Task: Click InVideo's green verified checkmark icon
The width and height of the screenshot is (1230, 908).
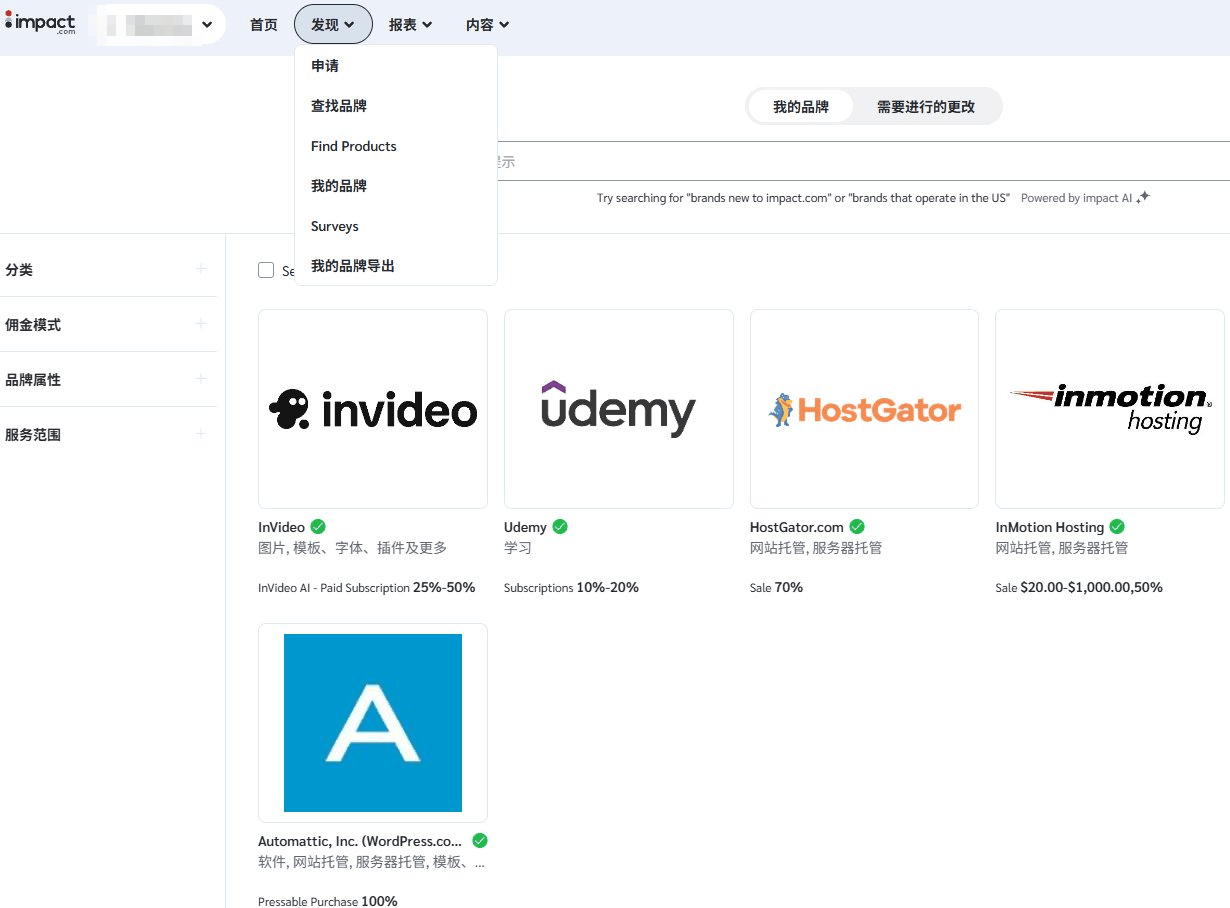Action: [318, 526]
